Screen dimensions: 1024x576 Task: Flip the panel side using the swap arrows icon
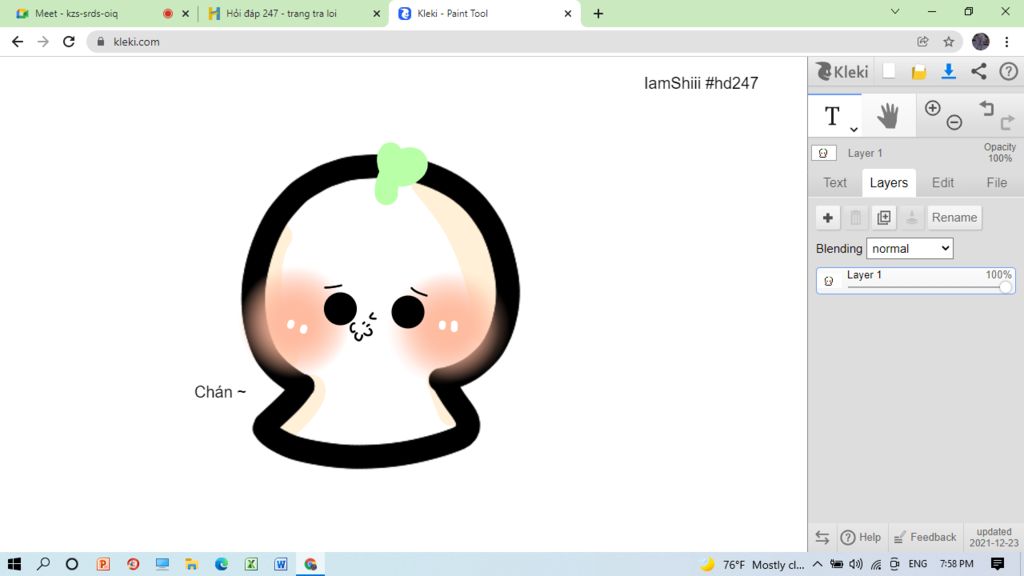[822, 537]
